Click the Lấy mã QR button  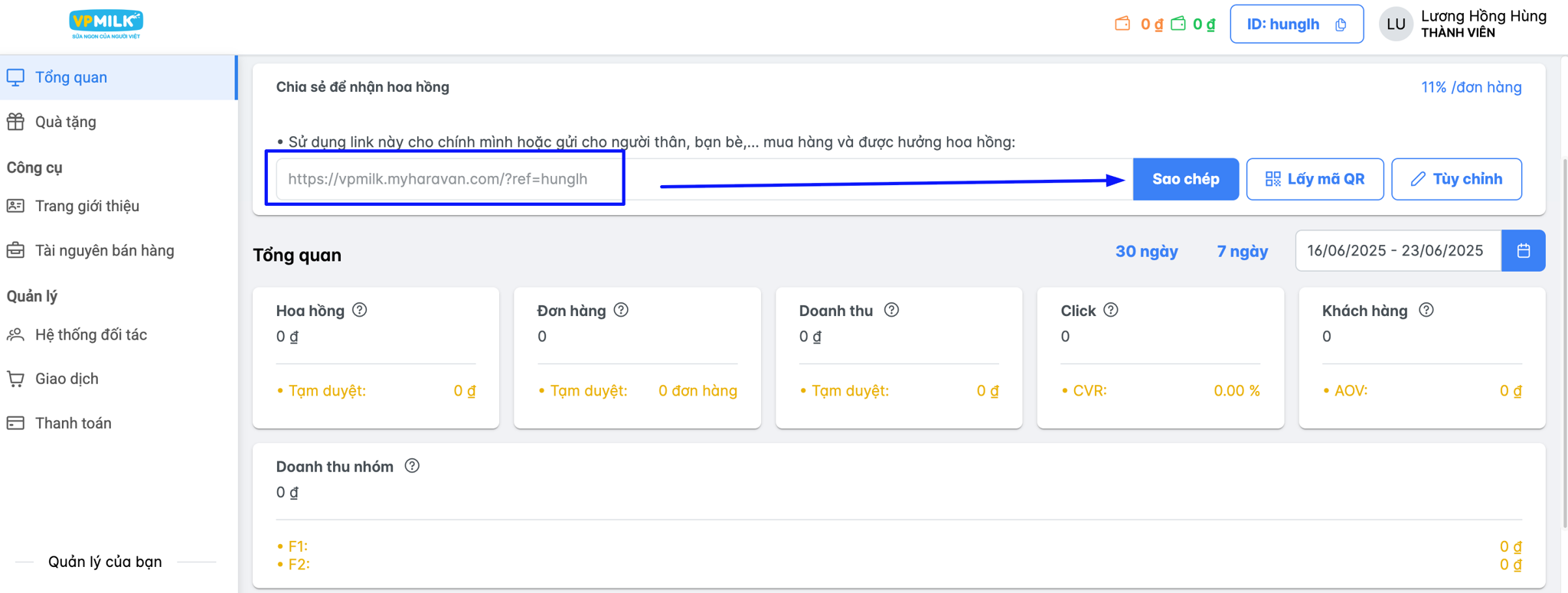click(x=1315, y=179)
